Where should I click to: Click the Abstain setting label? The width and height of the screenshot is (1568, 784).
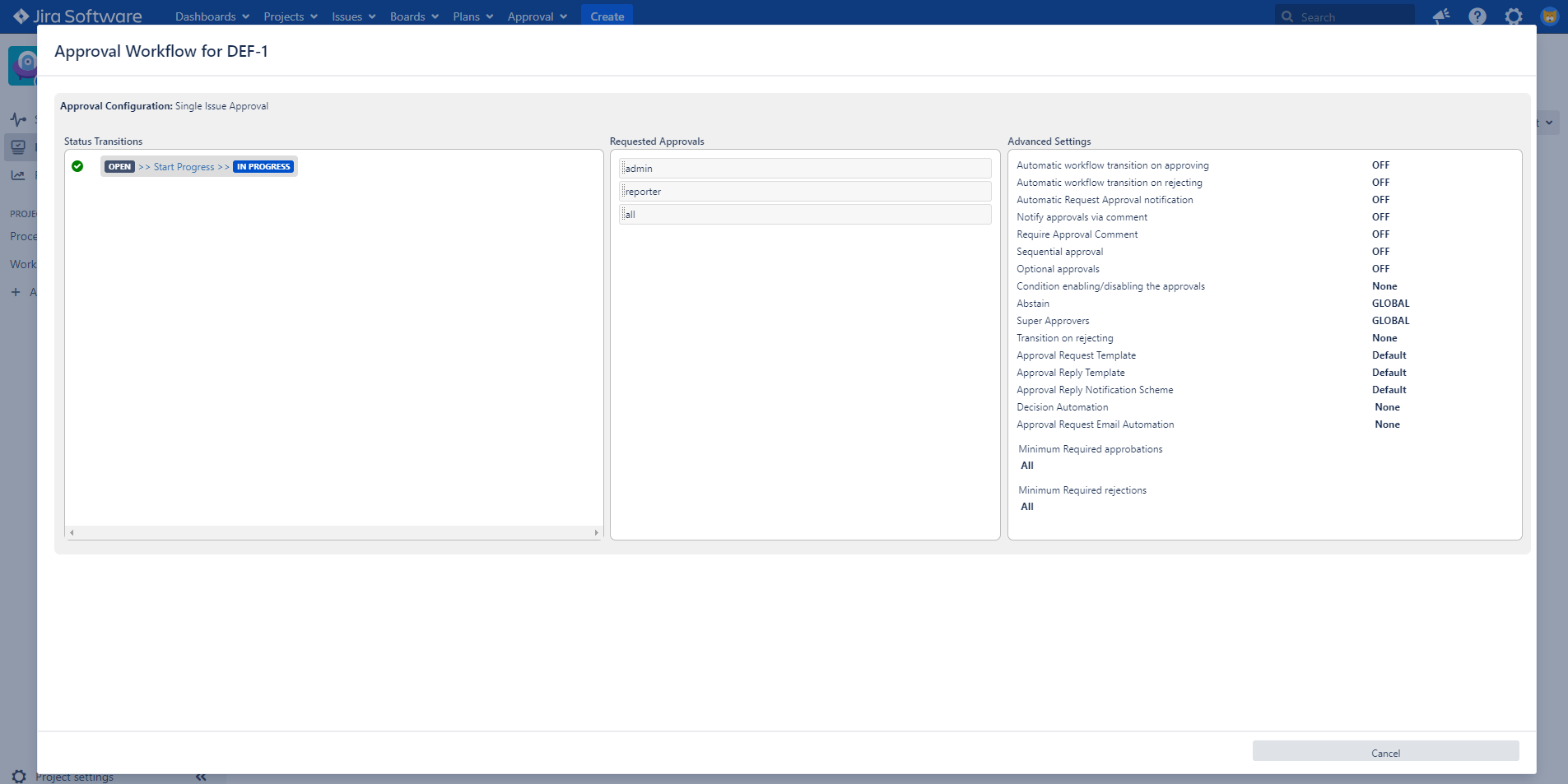(1033, 304)
